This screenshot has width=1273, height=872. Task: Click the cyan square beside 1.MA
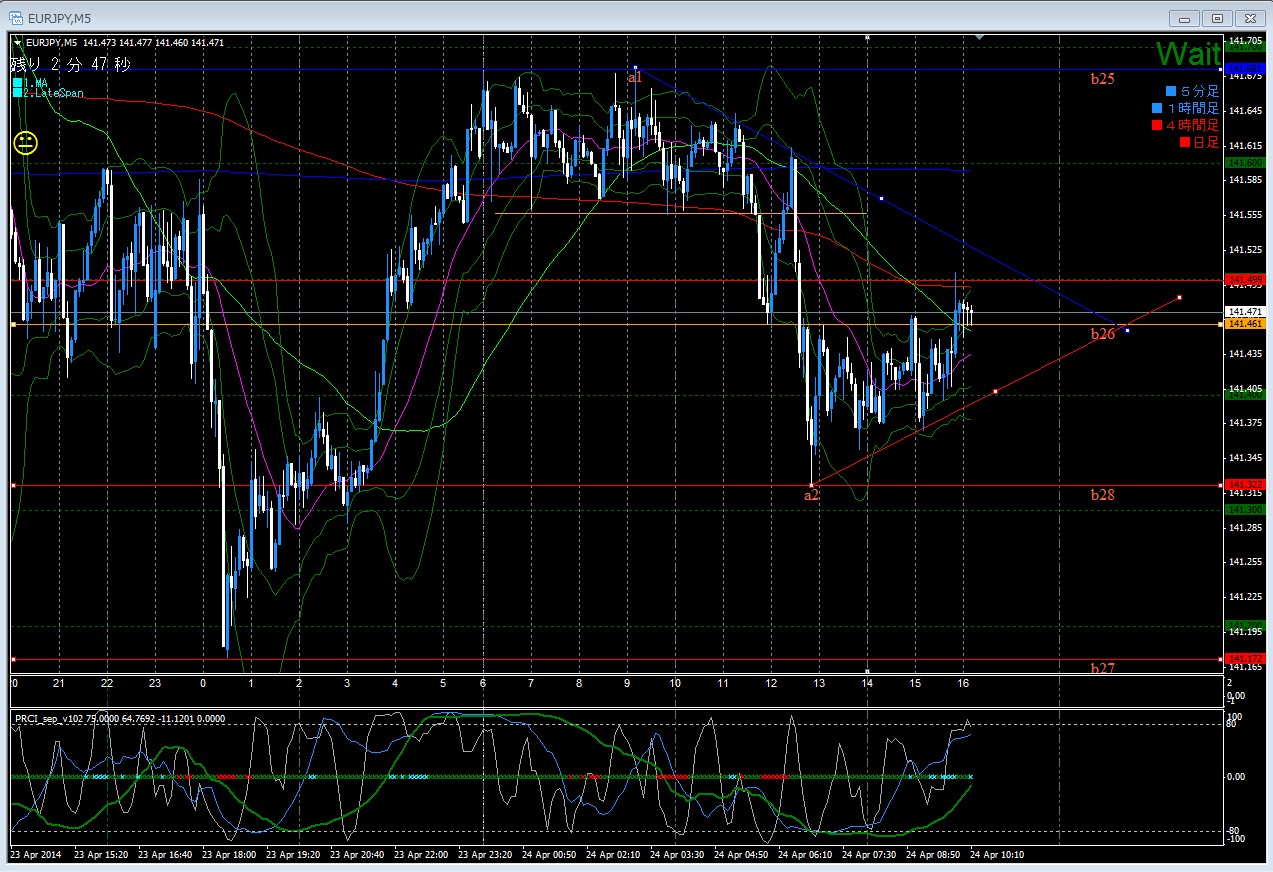[18, 83]
